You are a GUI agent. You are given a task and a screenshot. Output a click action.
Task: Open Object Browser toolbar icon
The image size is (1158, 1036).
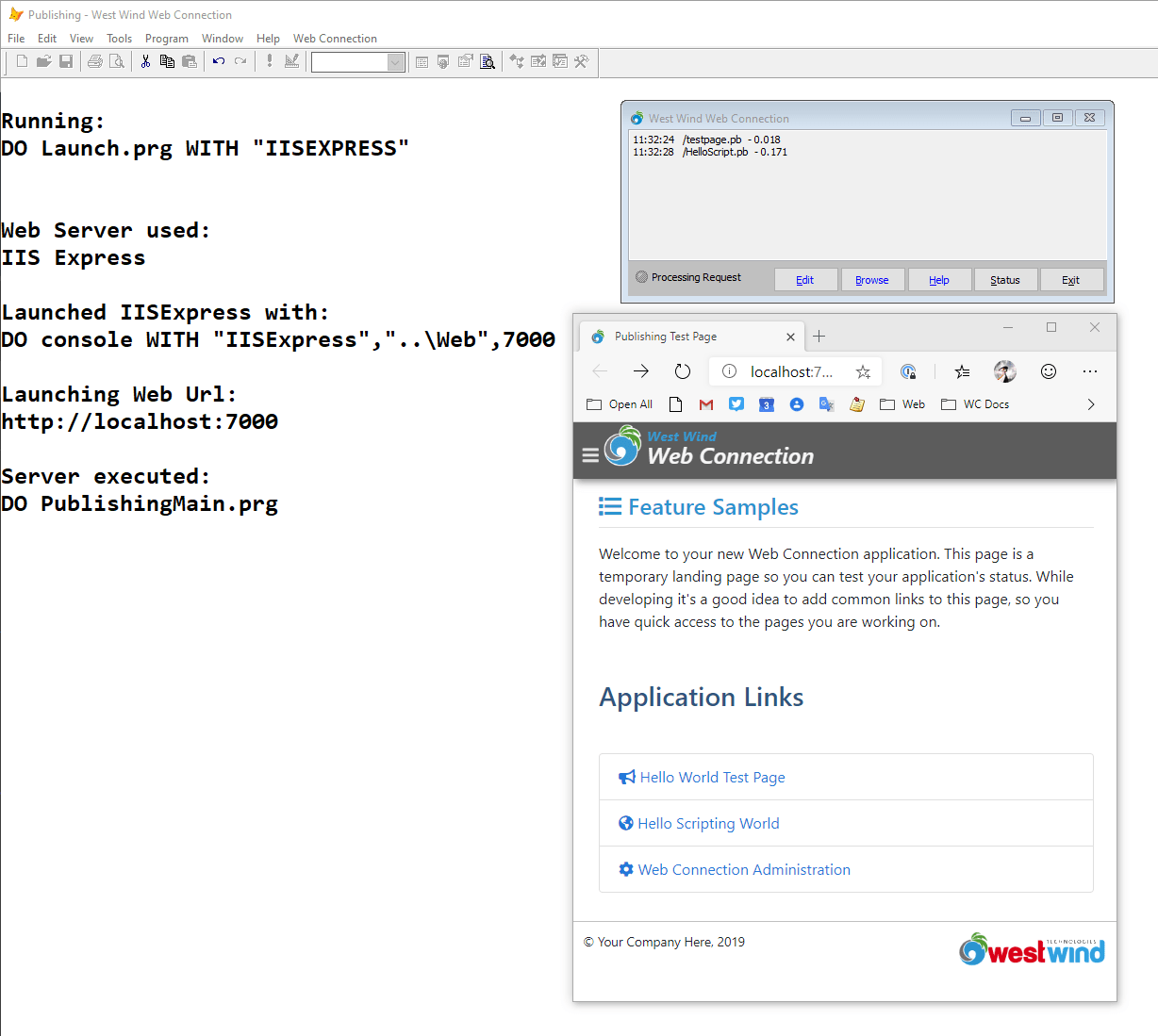click(x=538, y=61)
